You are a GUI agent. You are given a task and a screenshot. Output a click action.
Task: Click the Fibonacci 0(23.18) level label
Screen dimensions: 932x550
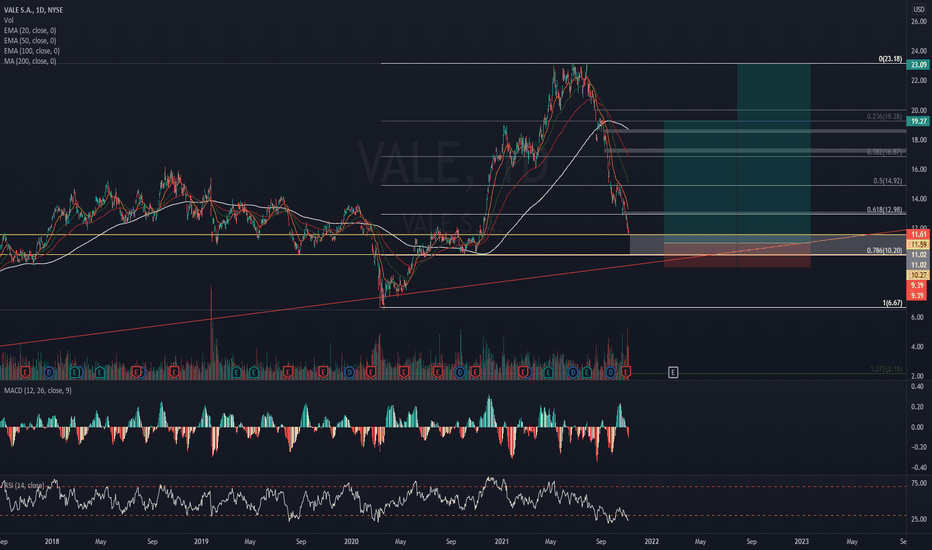890,59
